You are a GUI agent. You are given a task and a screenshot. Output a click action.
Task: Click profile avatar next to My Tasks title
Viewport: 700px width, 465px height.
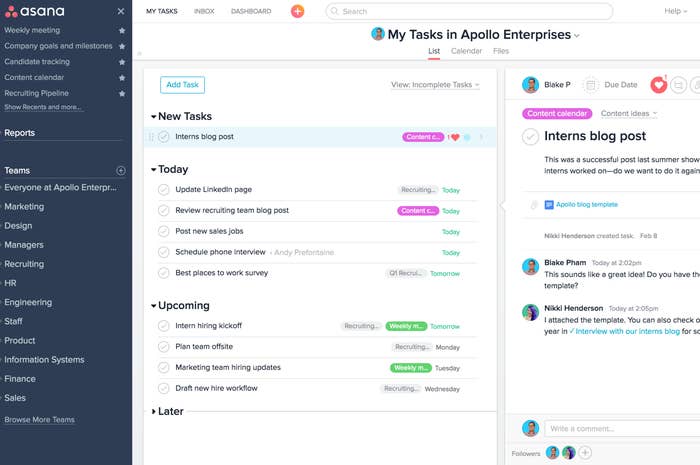[x=378, y=34]
